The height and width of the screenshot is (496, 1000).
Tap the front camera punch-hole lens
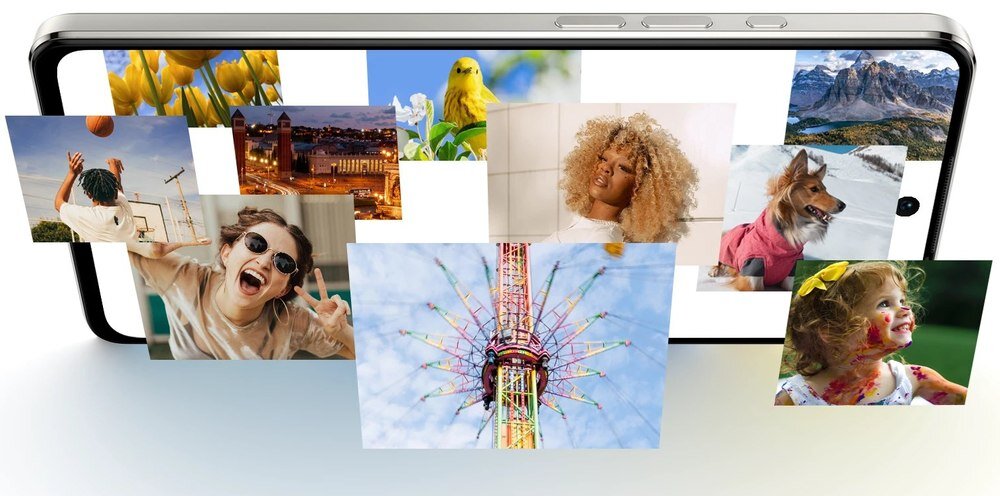908,206
